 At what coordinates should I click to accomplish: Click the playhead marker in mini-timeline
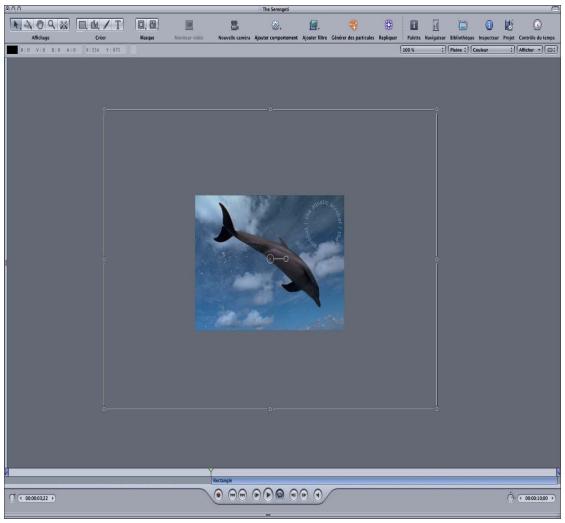[x=211, y=470]
